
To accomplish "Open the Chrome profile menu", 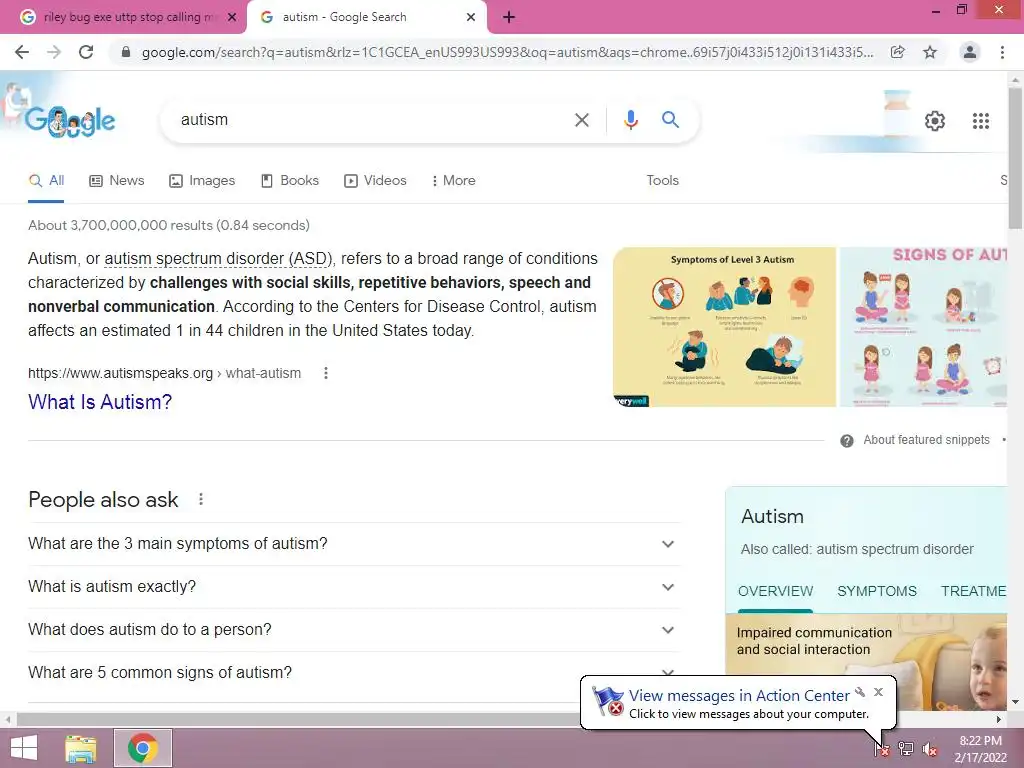I will click(x=970, y=52).
